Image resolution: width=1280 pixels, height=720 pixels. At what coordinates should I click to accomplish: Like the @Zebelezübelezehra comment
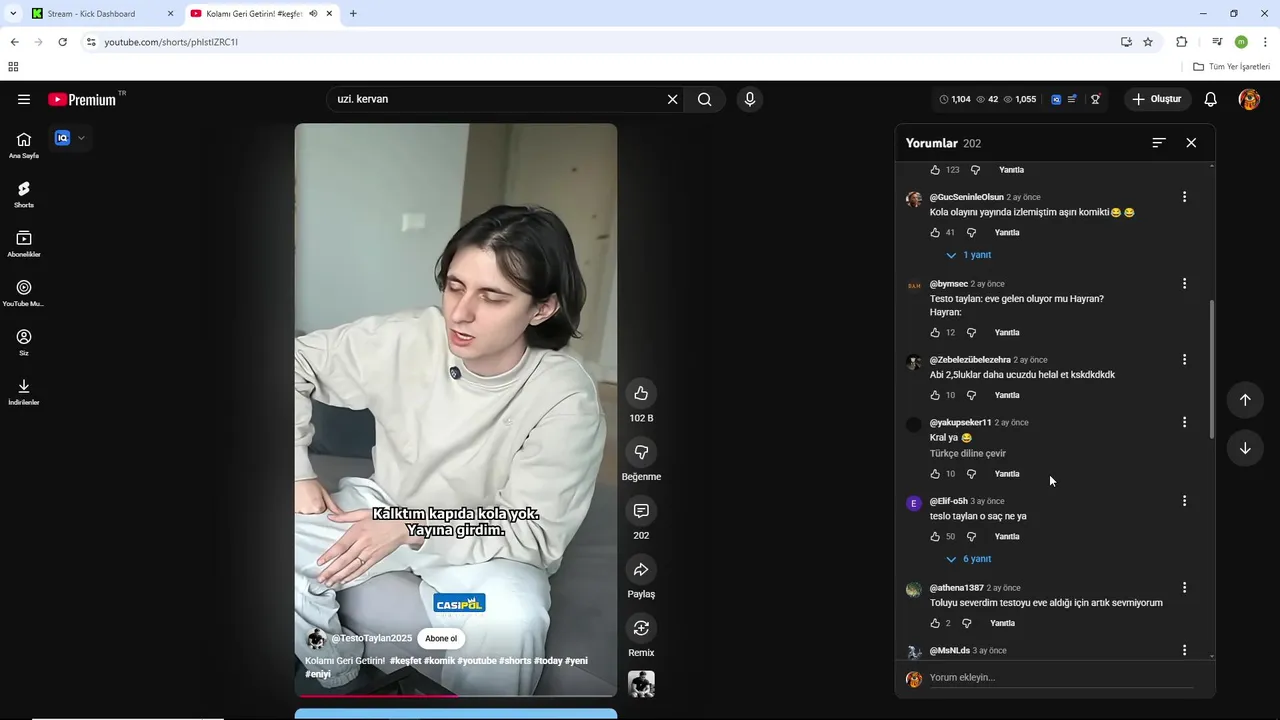pos(935,395)
